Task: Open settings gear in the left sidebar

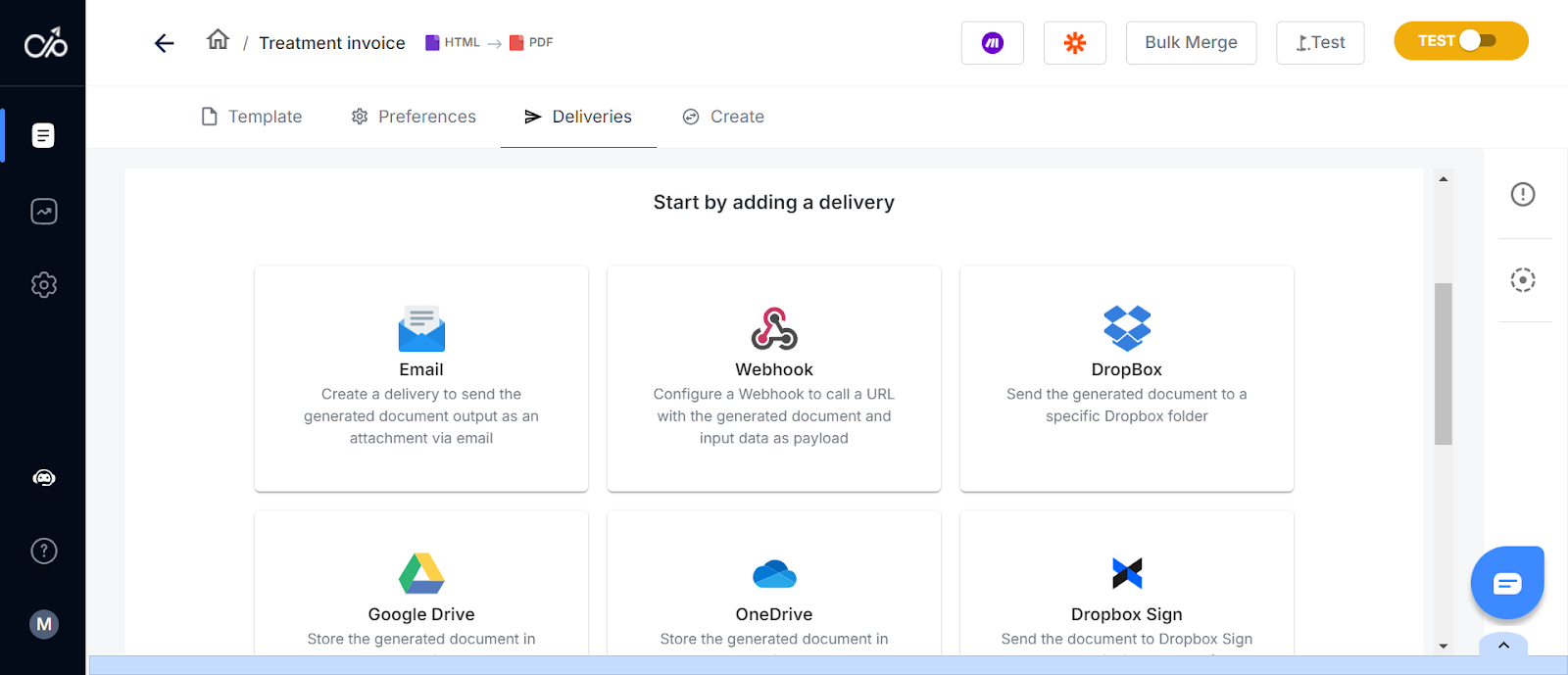Action: pyautogui.click(x=44, y=285)
